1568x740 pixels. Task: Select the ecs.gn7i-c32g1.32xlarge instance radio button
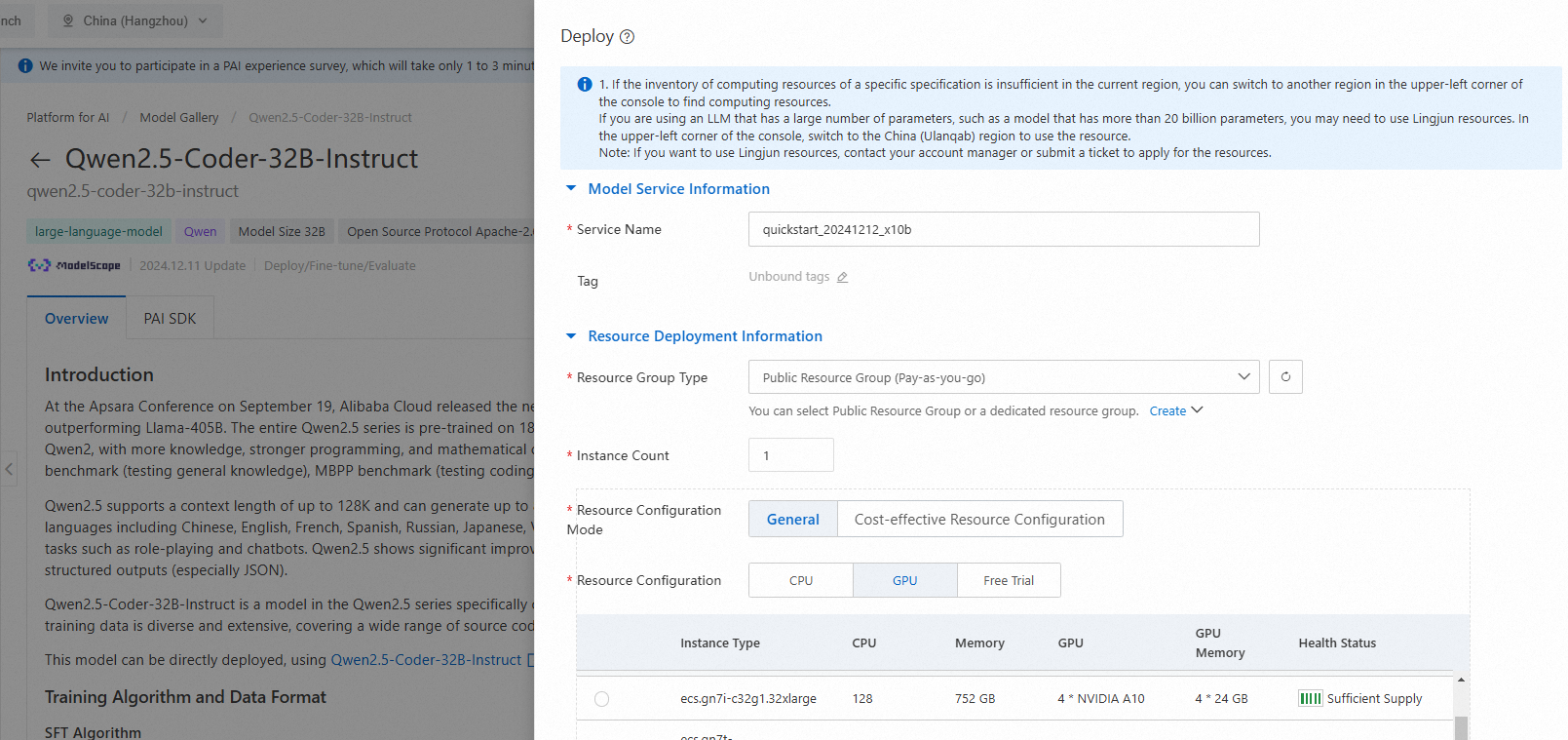click(x=602, y=699)
